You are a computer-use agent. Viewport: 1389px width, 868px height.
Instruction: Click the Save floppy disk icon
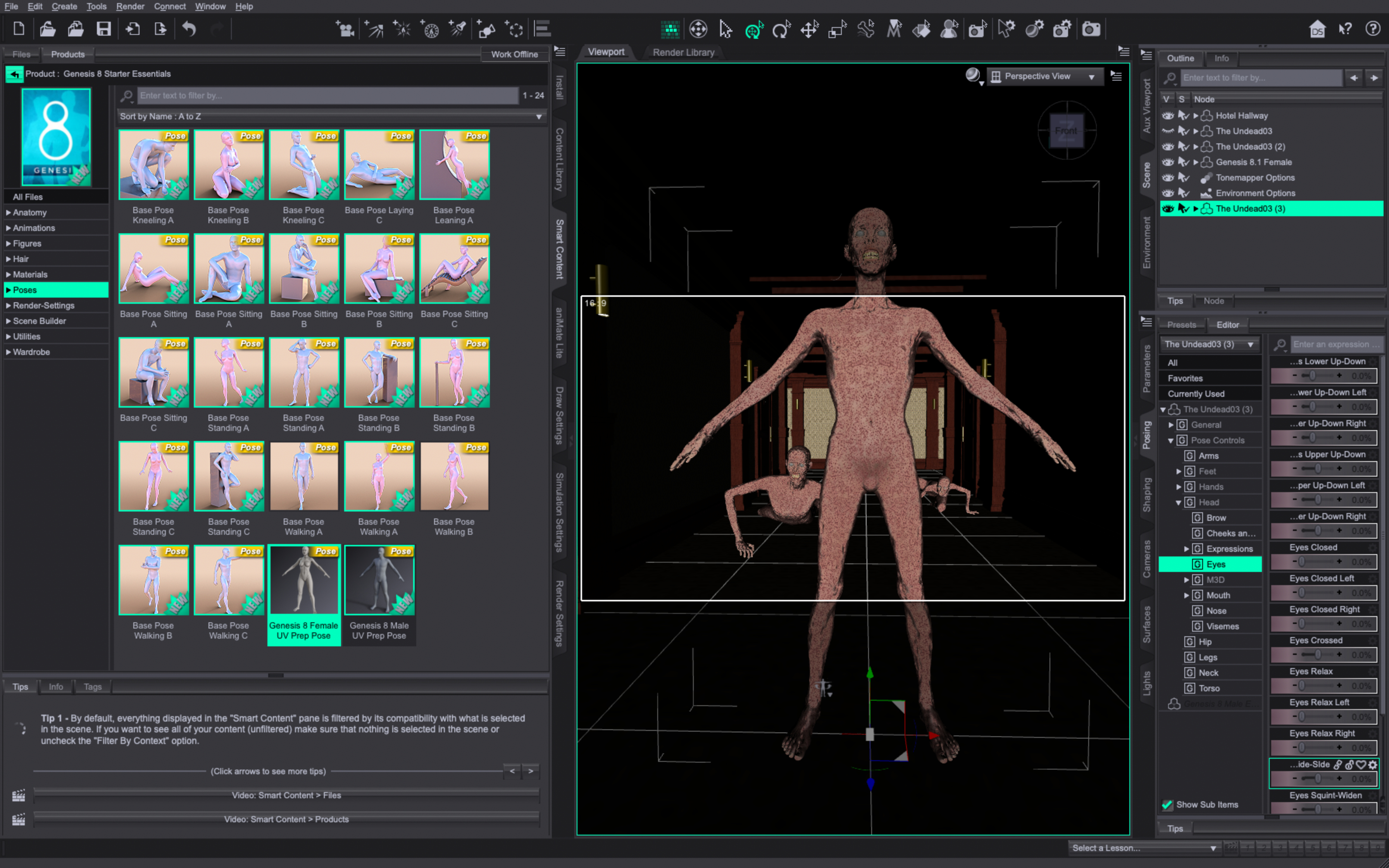103,29
